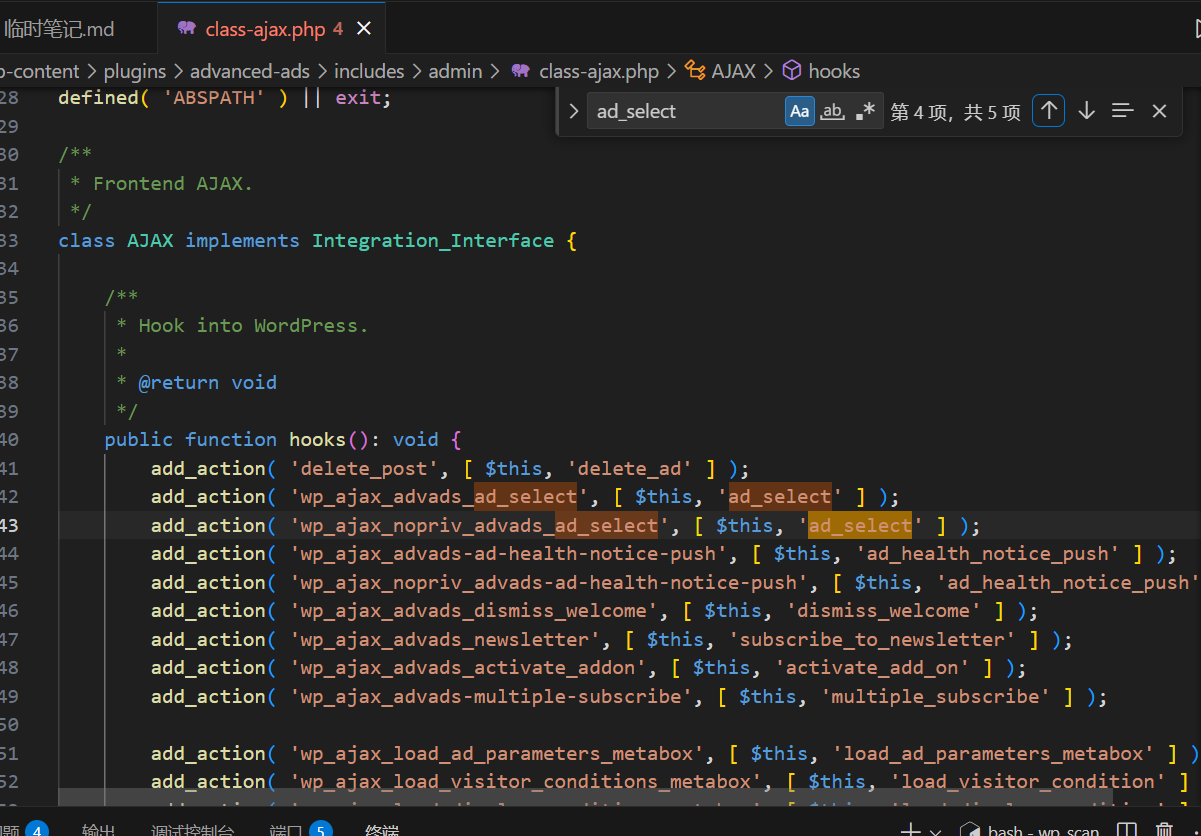Viewport: 1201px width, 836px height.
Task: Open 'class-ajax.php' breadcrumb dropdown
Action: coord(599,71)
